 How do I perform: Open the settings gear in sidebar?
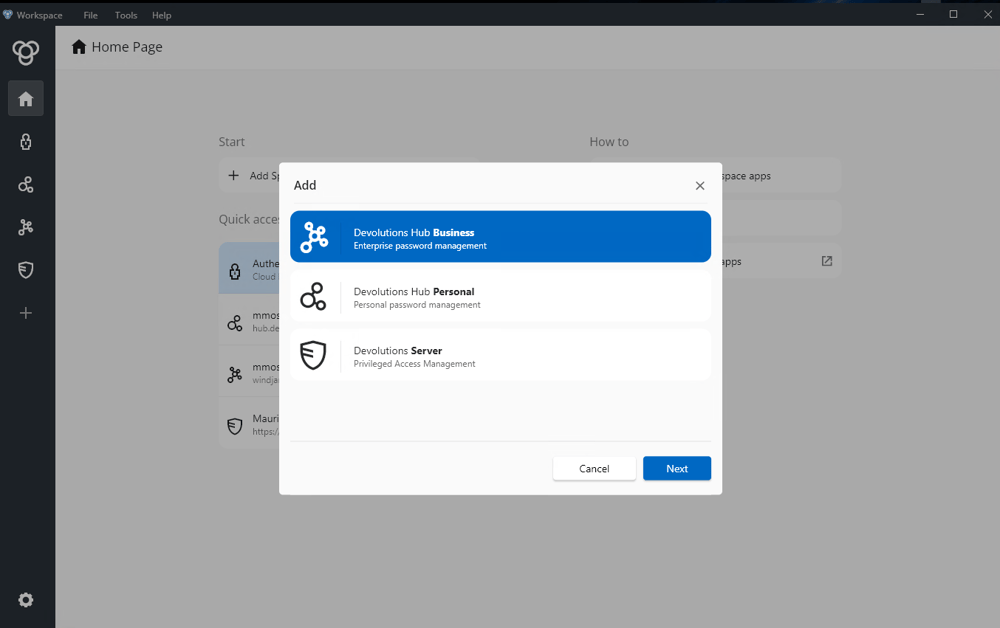coord(26,600)
